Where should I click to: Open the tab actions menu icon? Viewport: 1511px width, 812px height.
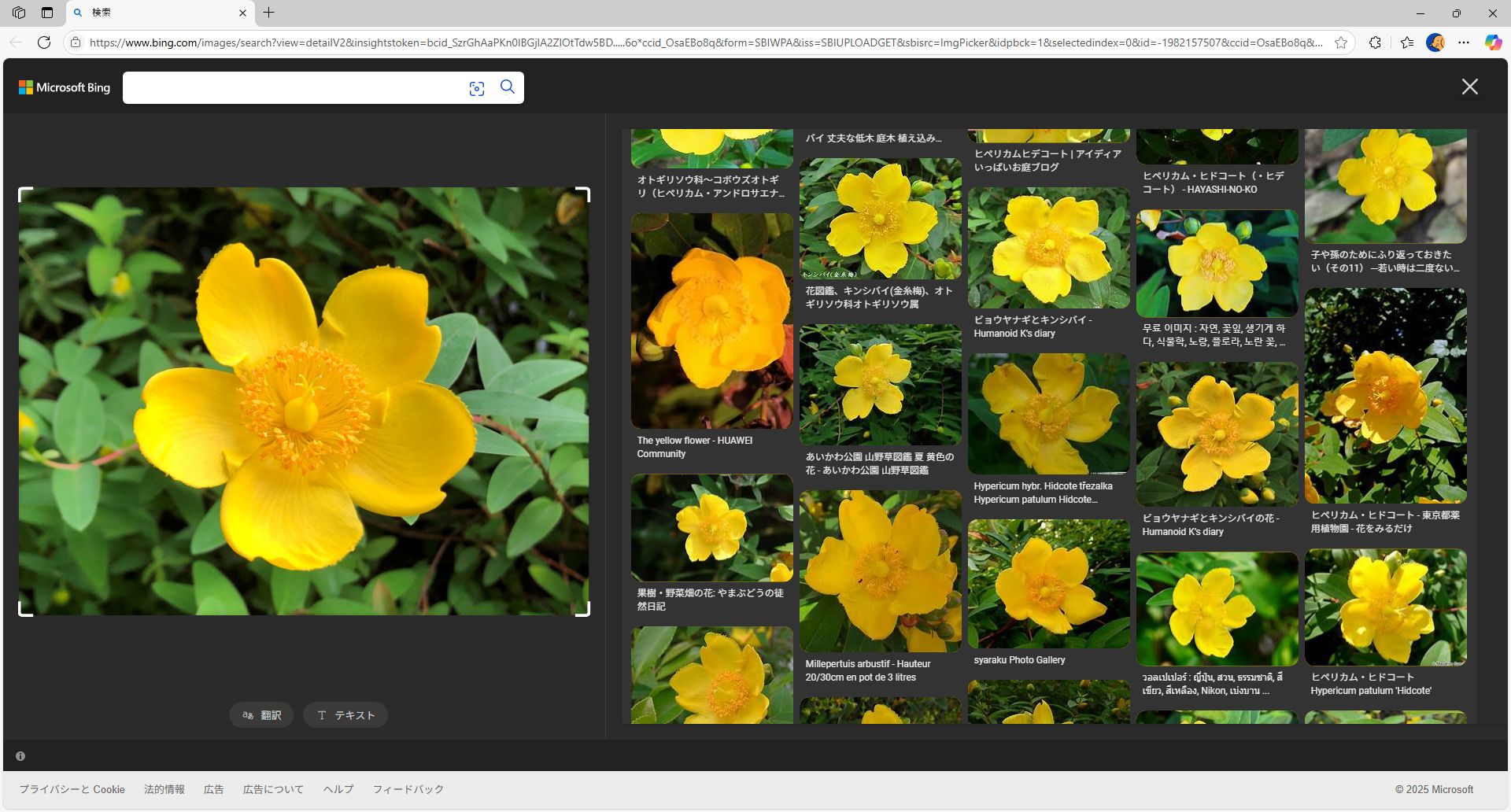pyautogui.click(x=47, y=13)
